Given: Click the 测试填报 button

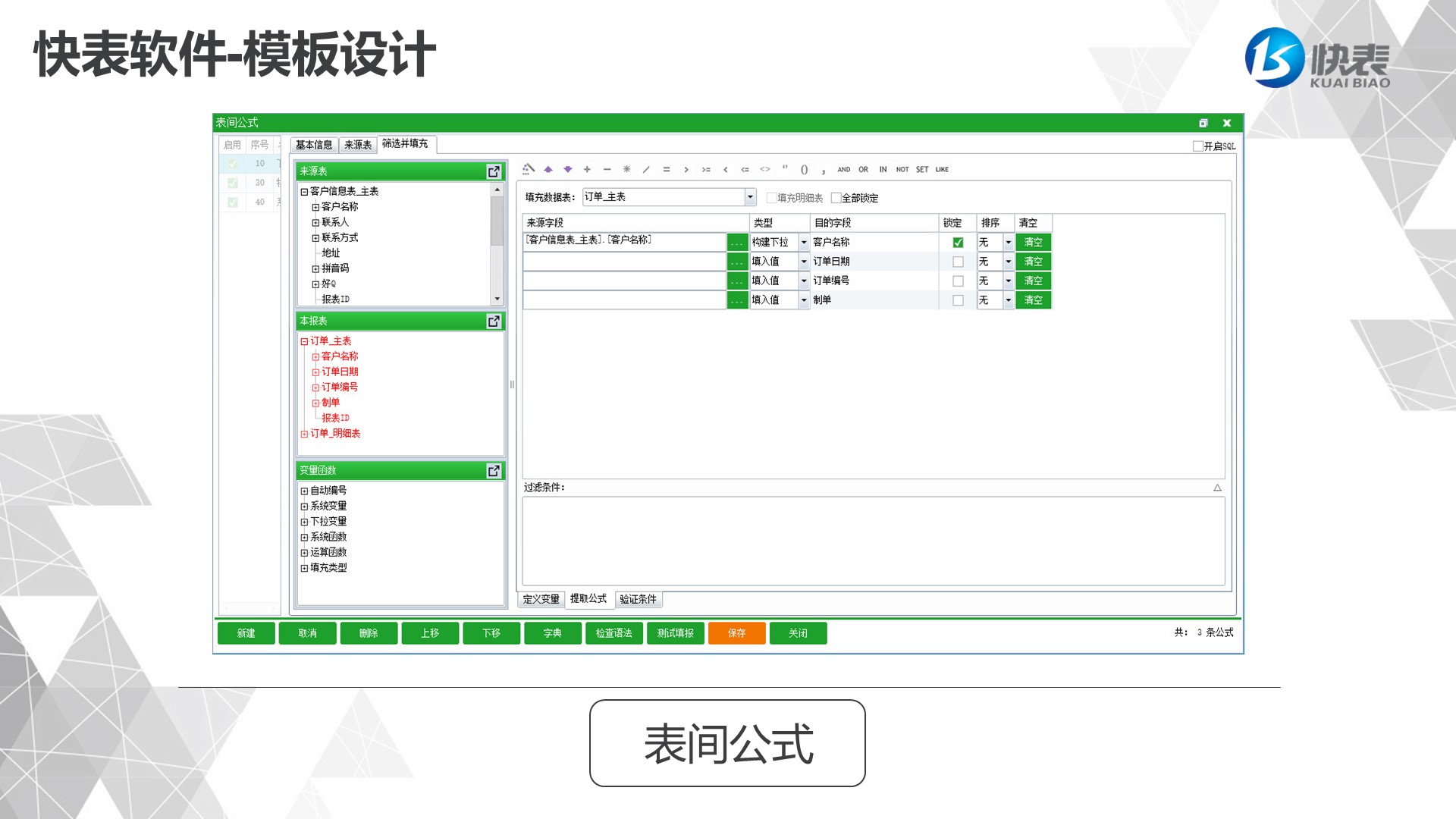Looking at the screenshot, I should (676, 633).
